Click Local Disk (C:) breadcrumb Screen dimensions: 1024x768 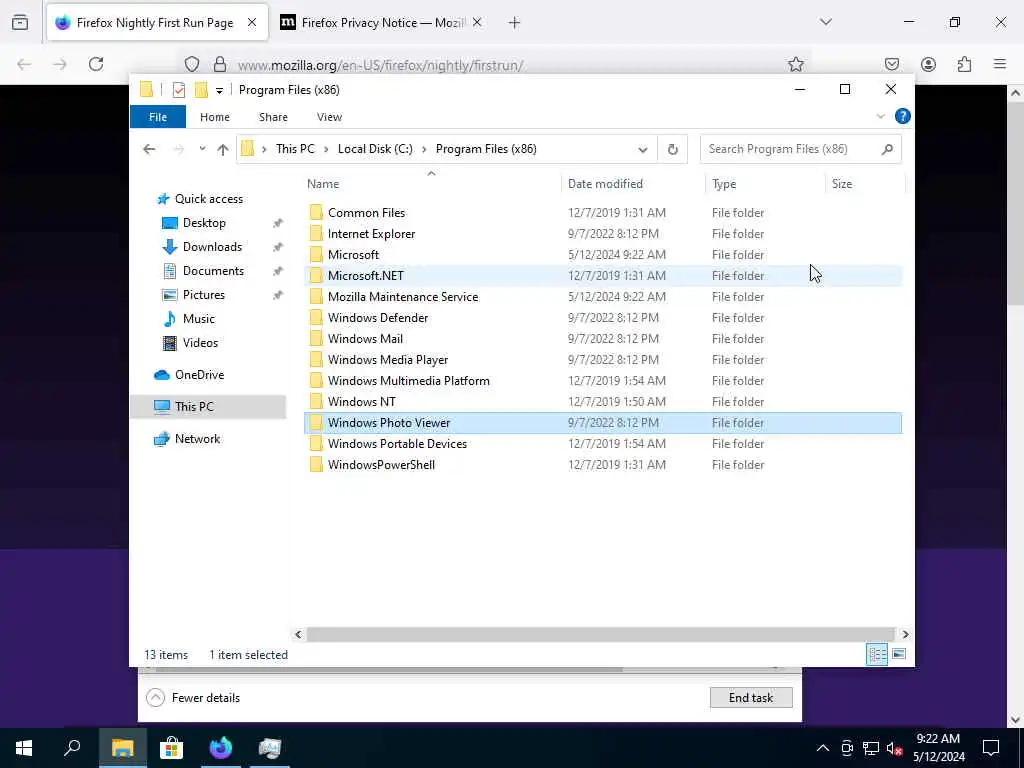pos(375,149)
